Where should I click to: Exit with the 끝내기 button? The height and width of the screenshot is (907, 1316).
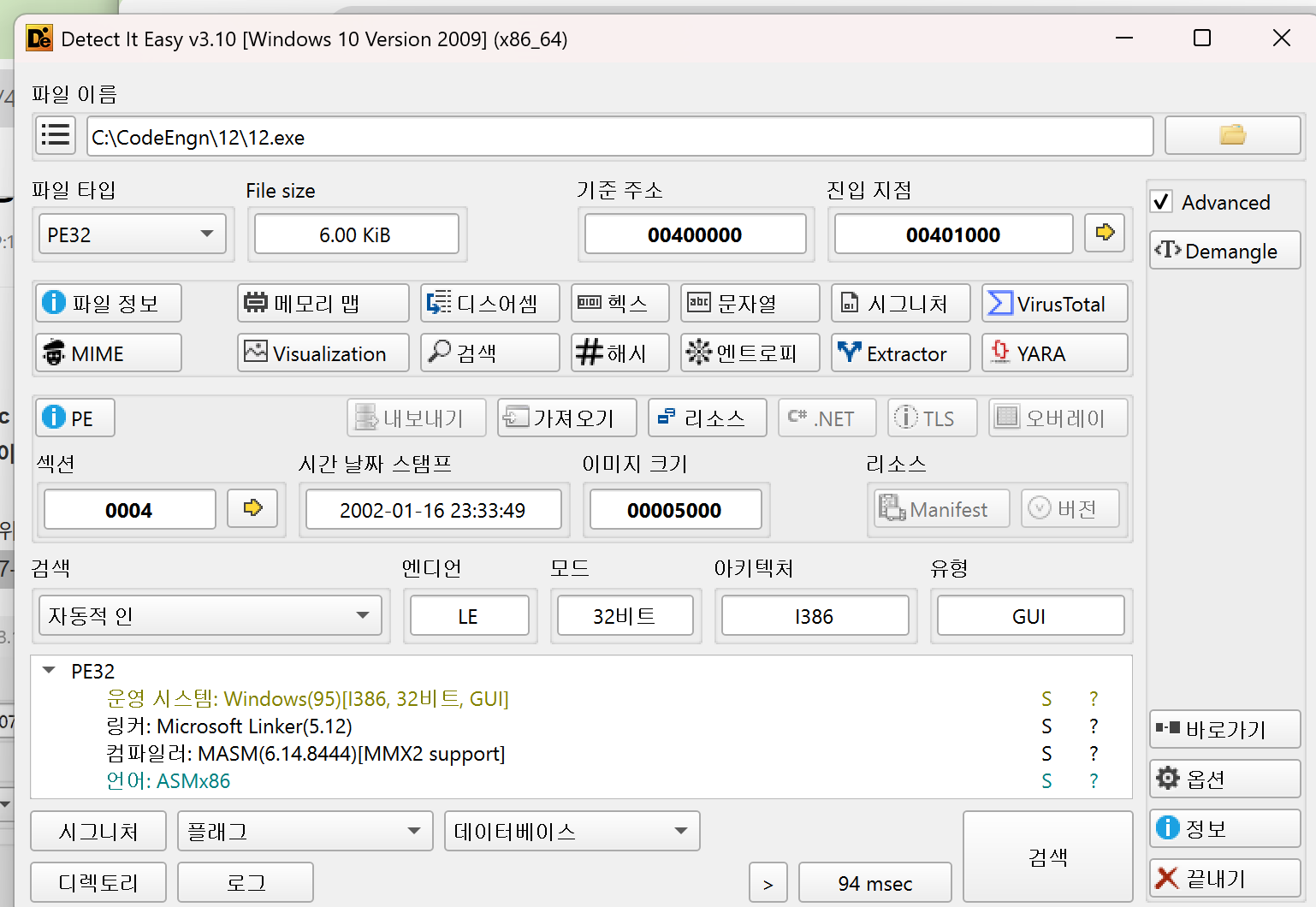[x=1225, y=878]
